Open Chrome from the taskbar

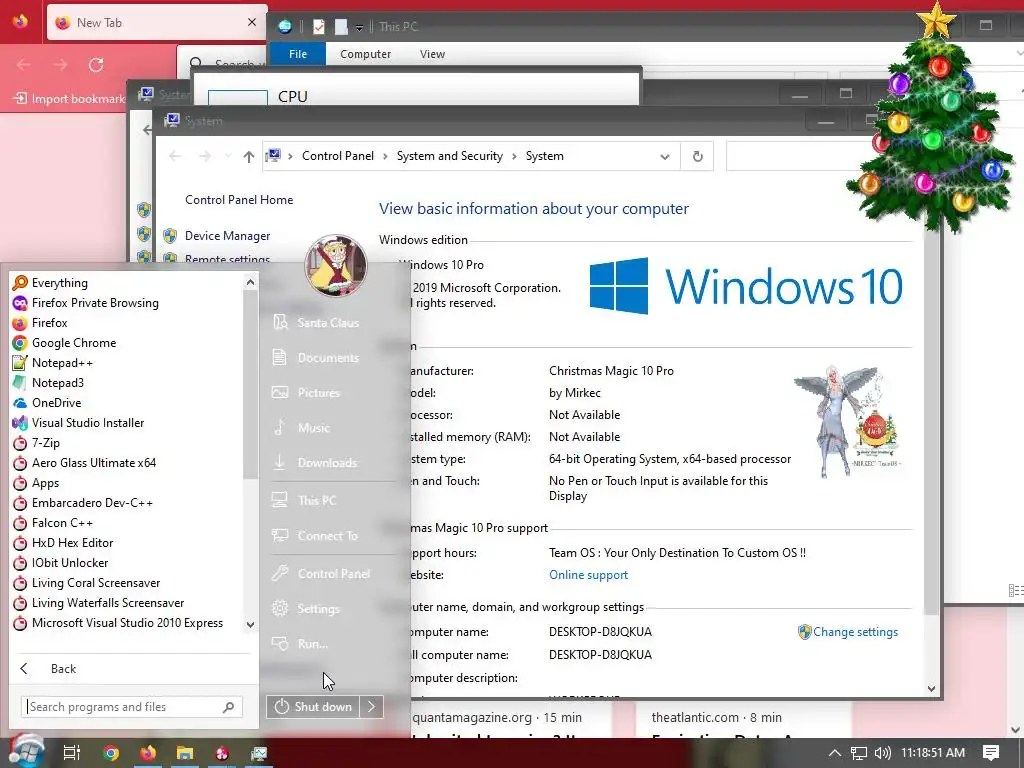[x=111, y=753]
